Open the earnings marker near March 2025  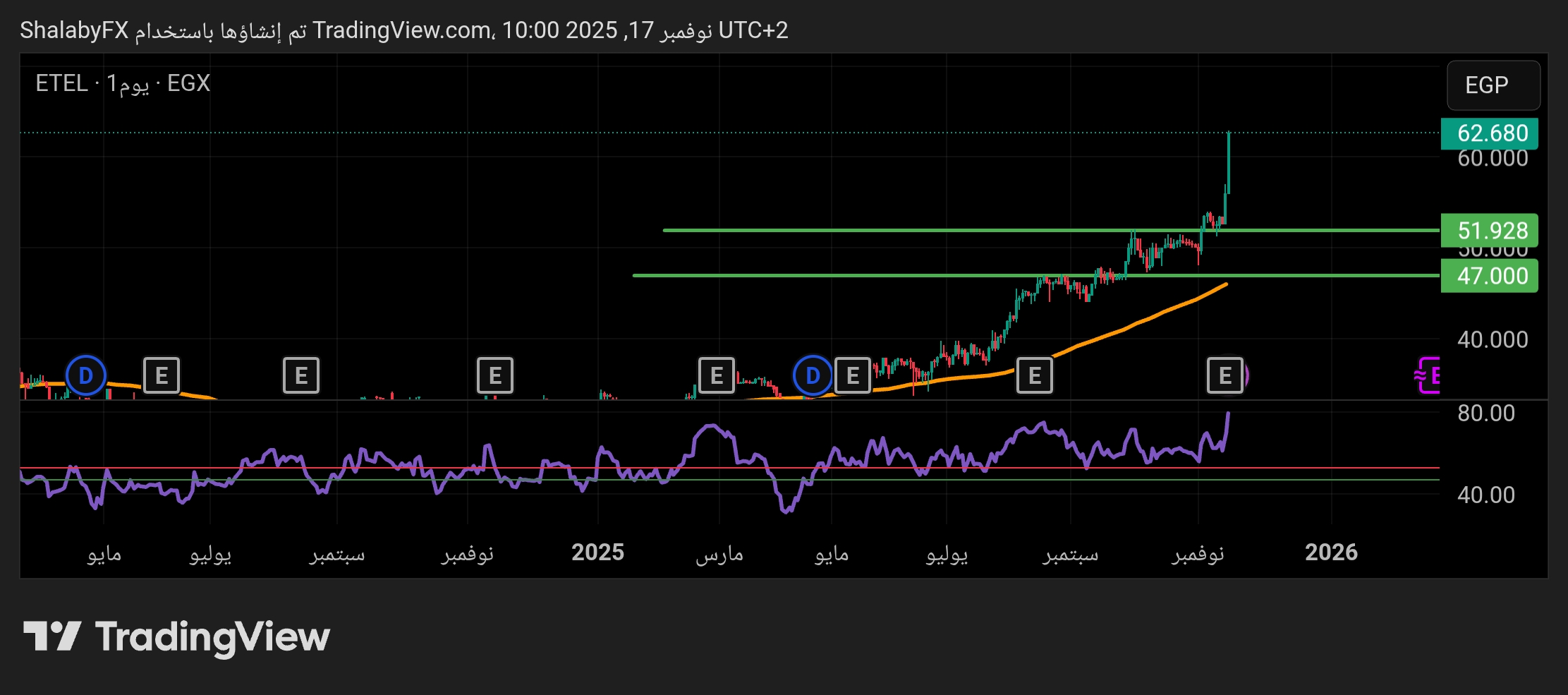click(x=717, y=375)
